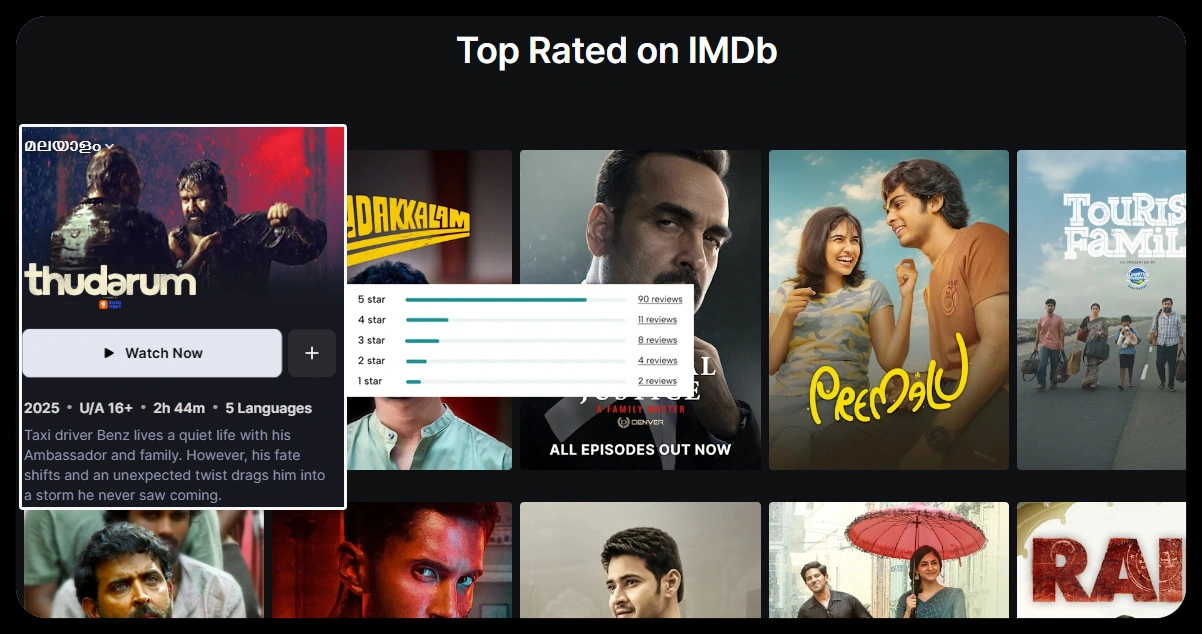Click the Top Rated on IMDb heading
1202x634 pixels.
pos(616,50)
